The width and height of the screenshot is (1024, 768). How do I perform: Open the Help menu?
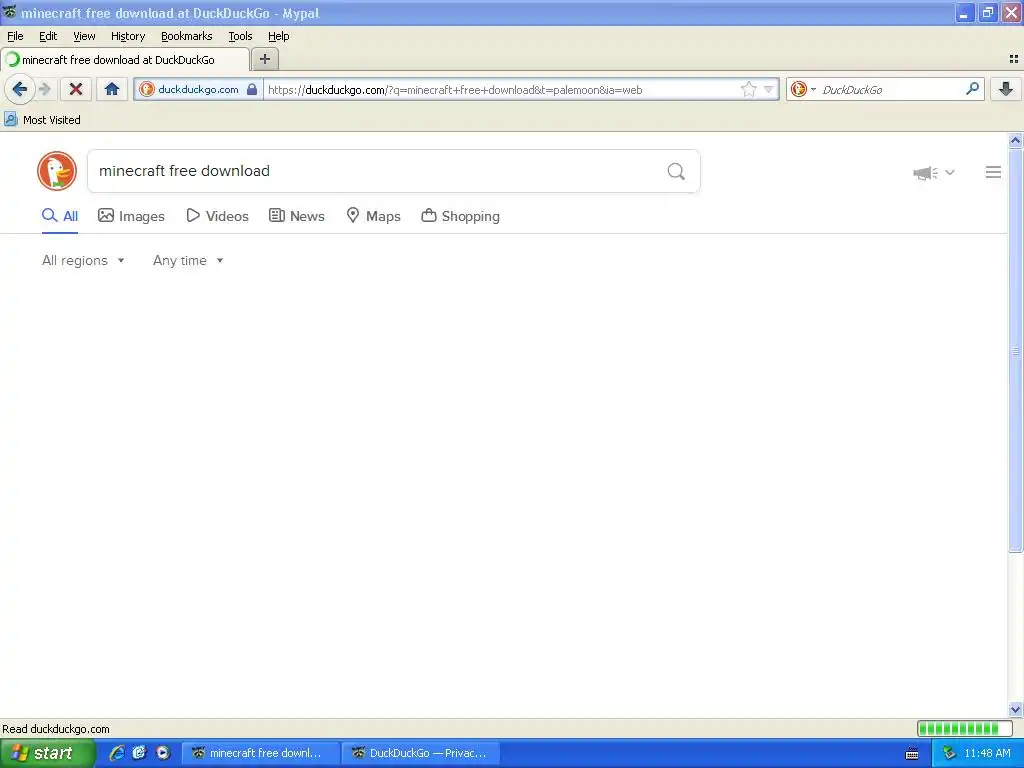[x=278, y=36]
